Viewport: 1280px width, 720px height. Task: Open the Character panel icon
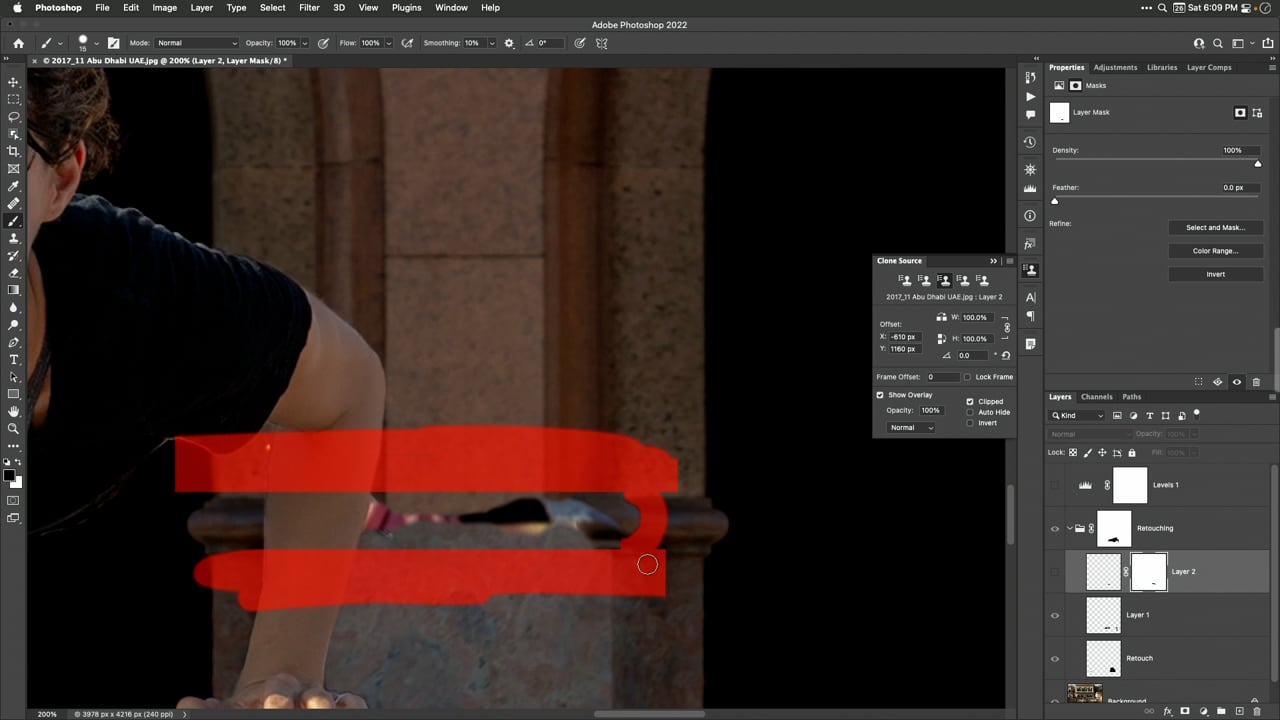pos(1030,297)
